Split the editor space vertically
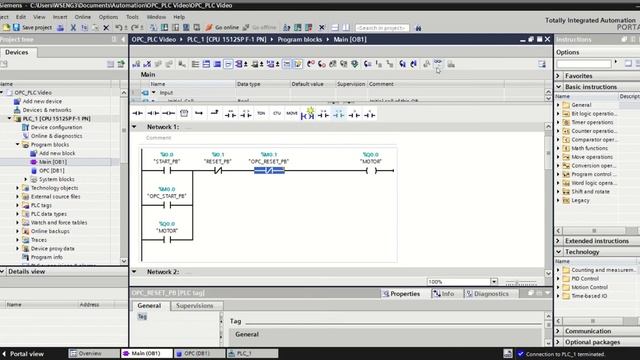The width and height of the screenshot is (640, 360). (346, 28)
